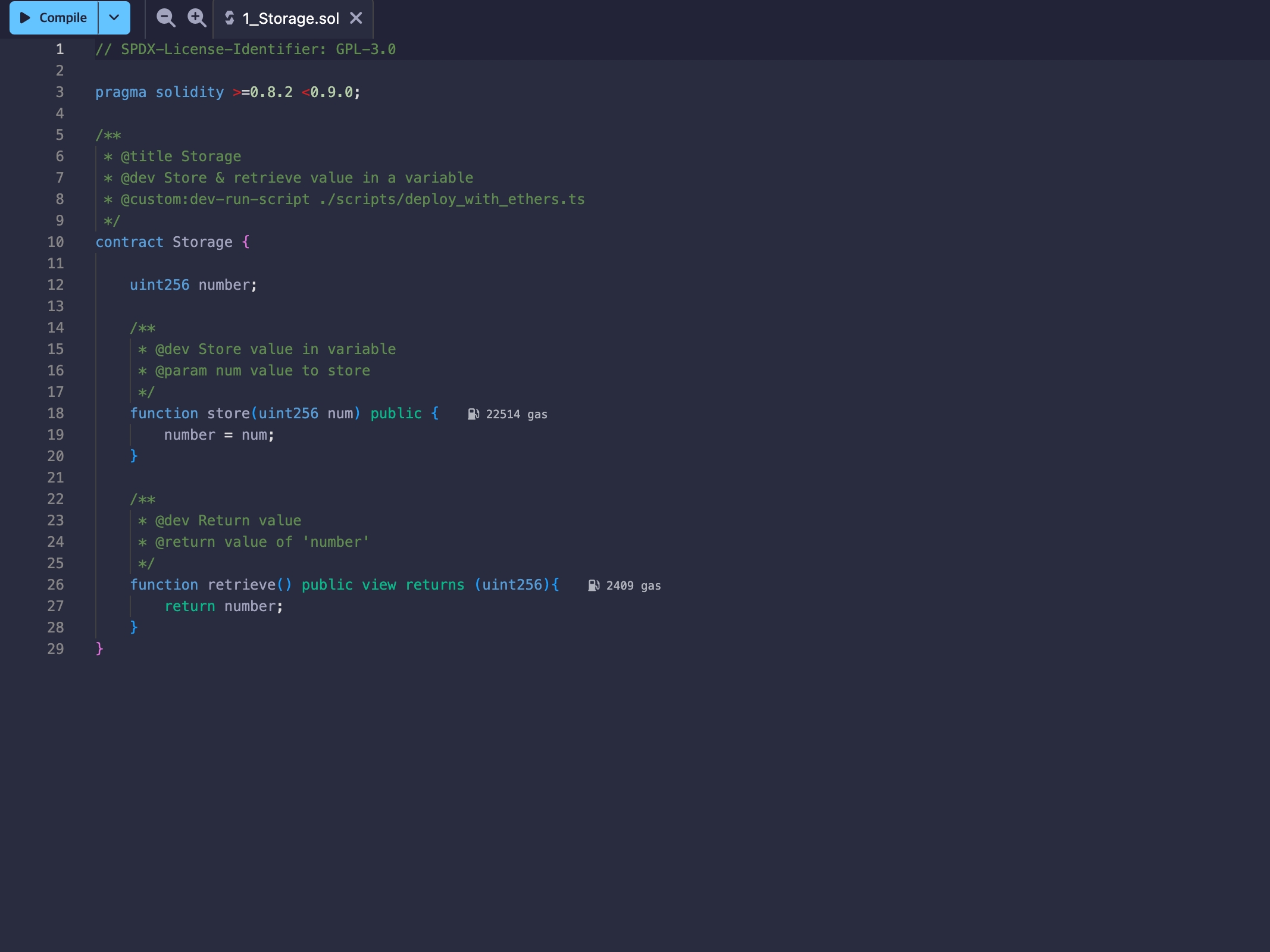Click the 'retrieve' function name
The height and width of the screenshot is (952, 1270).
coord(241,585)
